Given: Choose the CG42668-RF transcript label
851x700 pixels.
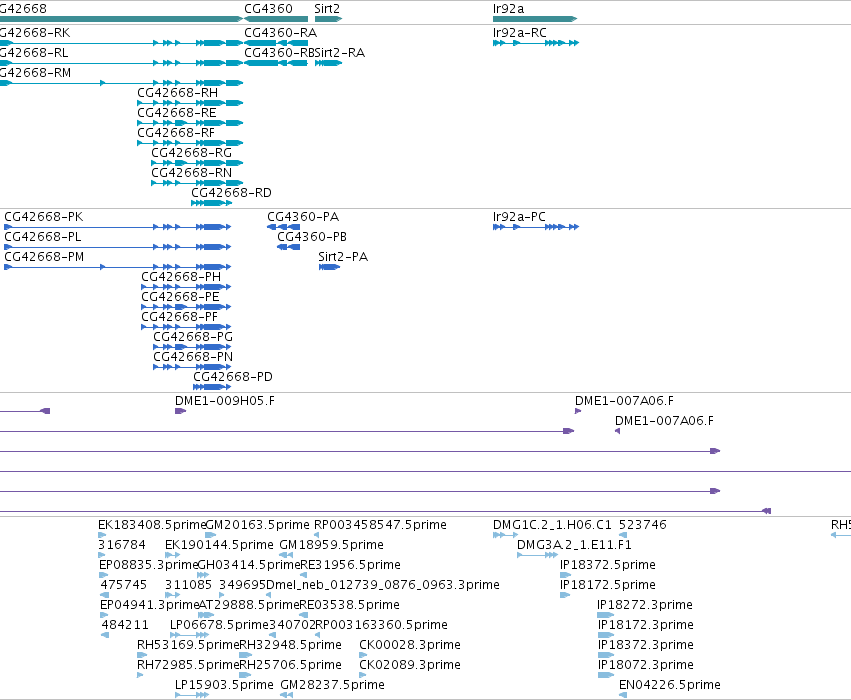Looking at the screenshot, I should coord(176,133).
